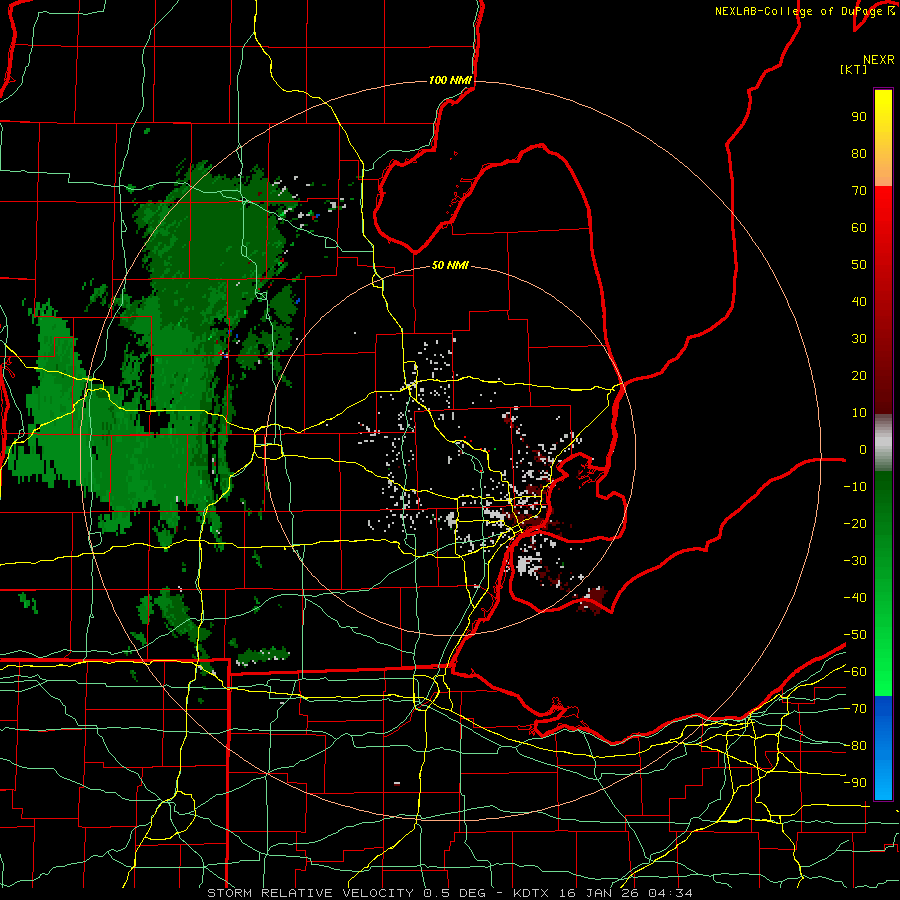Select the "-10" value on the velocity scale
Viewport: 900px width, 900px height.
pyautogui.click(x=855, y=487)
